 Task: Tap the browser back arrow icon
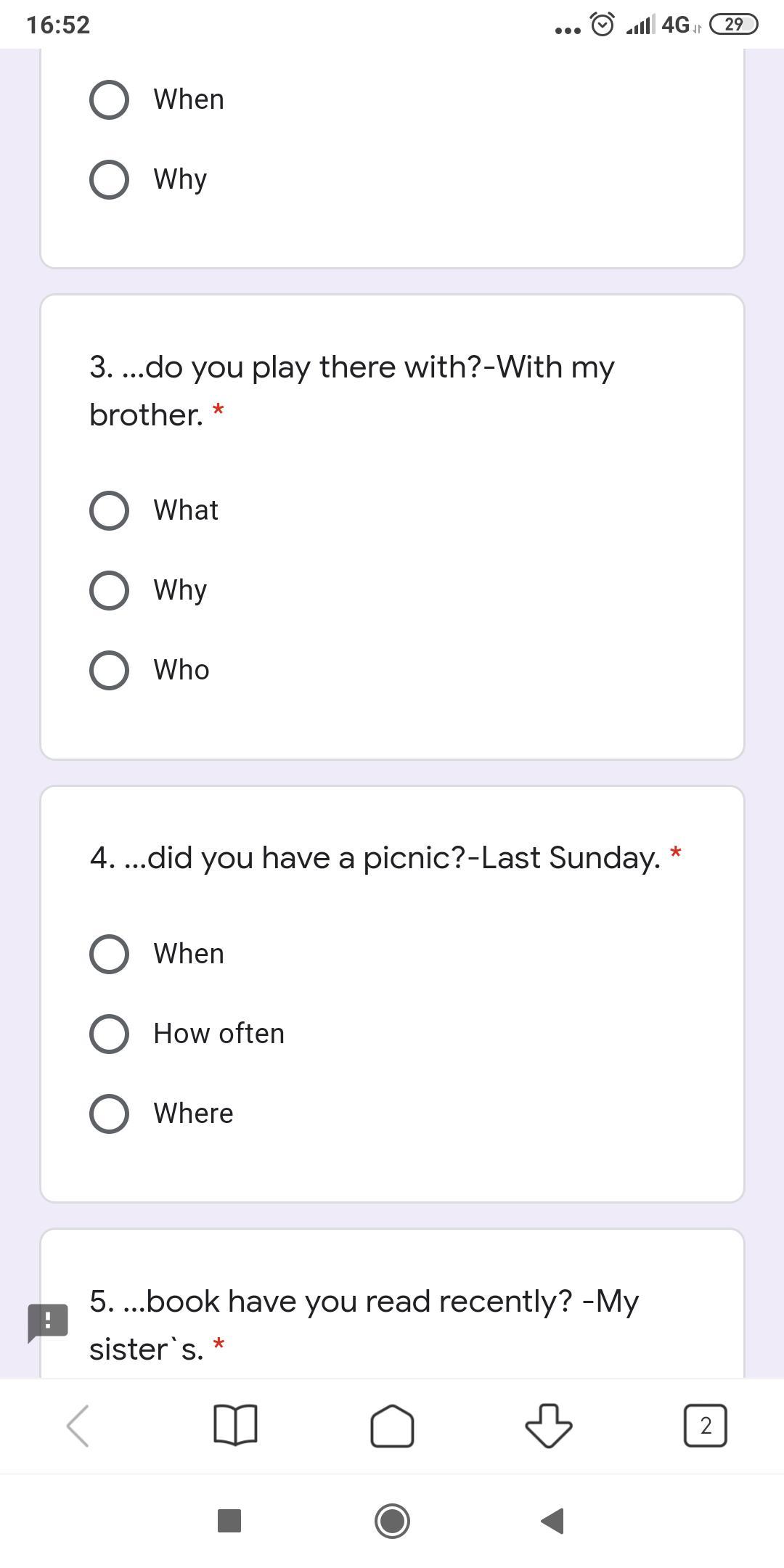78,1426
